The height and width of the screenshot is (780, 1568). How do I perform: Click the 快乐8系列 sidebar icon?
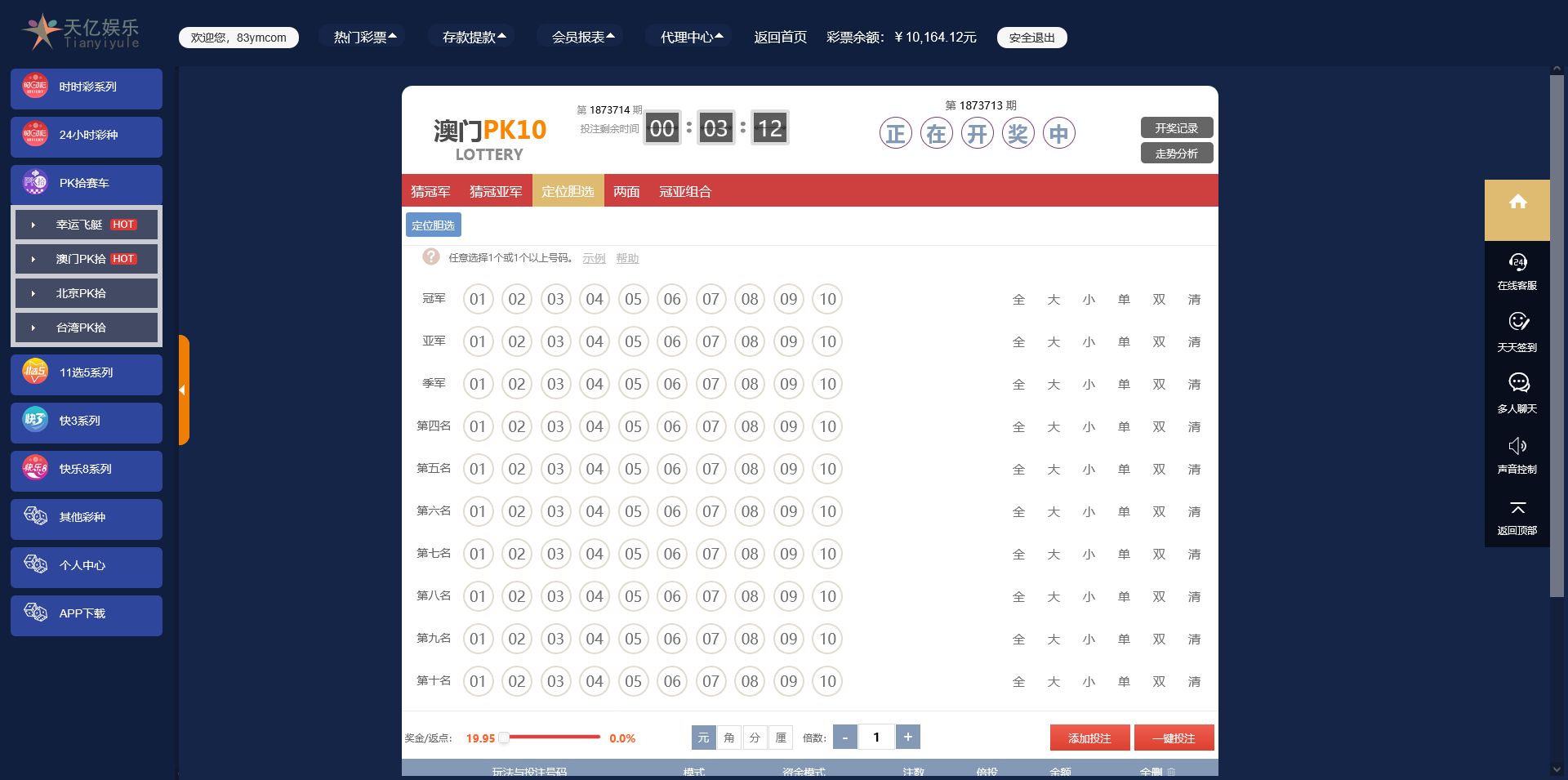35,468
